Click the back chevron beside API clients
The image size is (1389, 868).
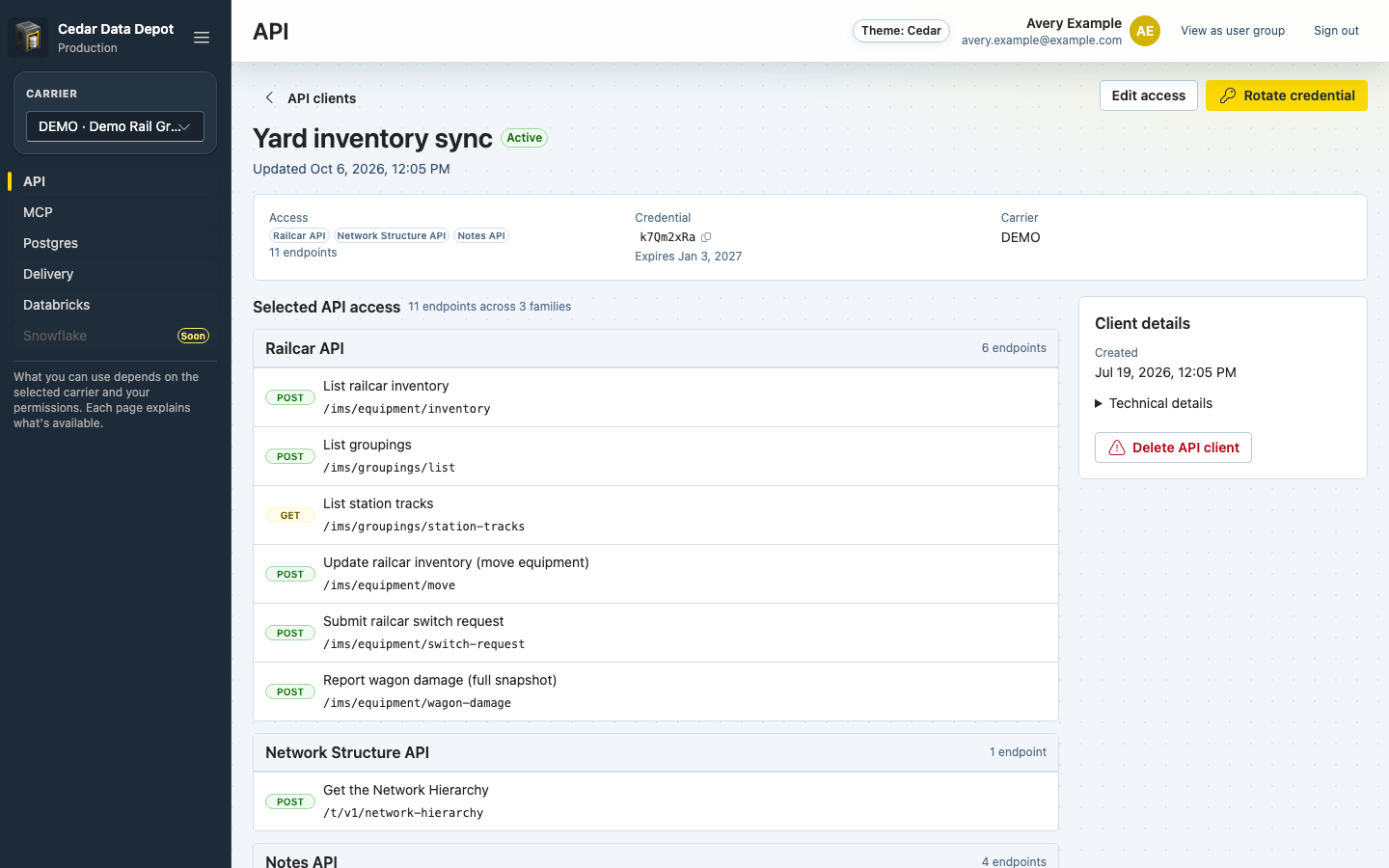coord(269,97)
